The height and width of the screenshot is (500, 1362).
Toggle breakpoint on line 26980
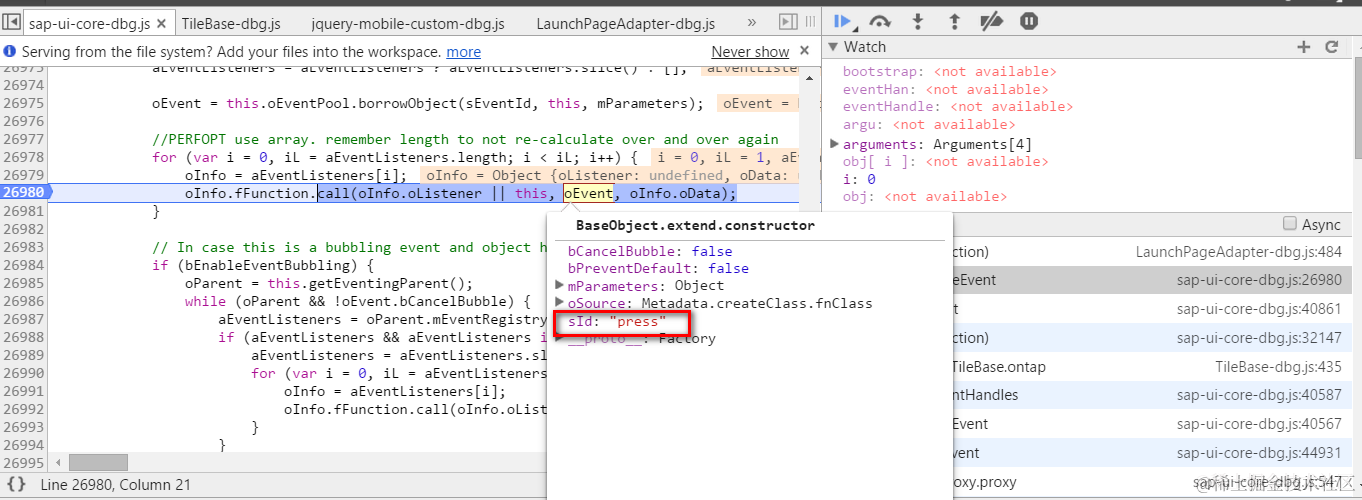coord(24,193)
